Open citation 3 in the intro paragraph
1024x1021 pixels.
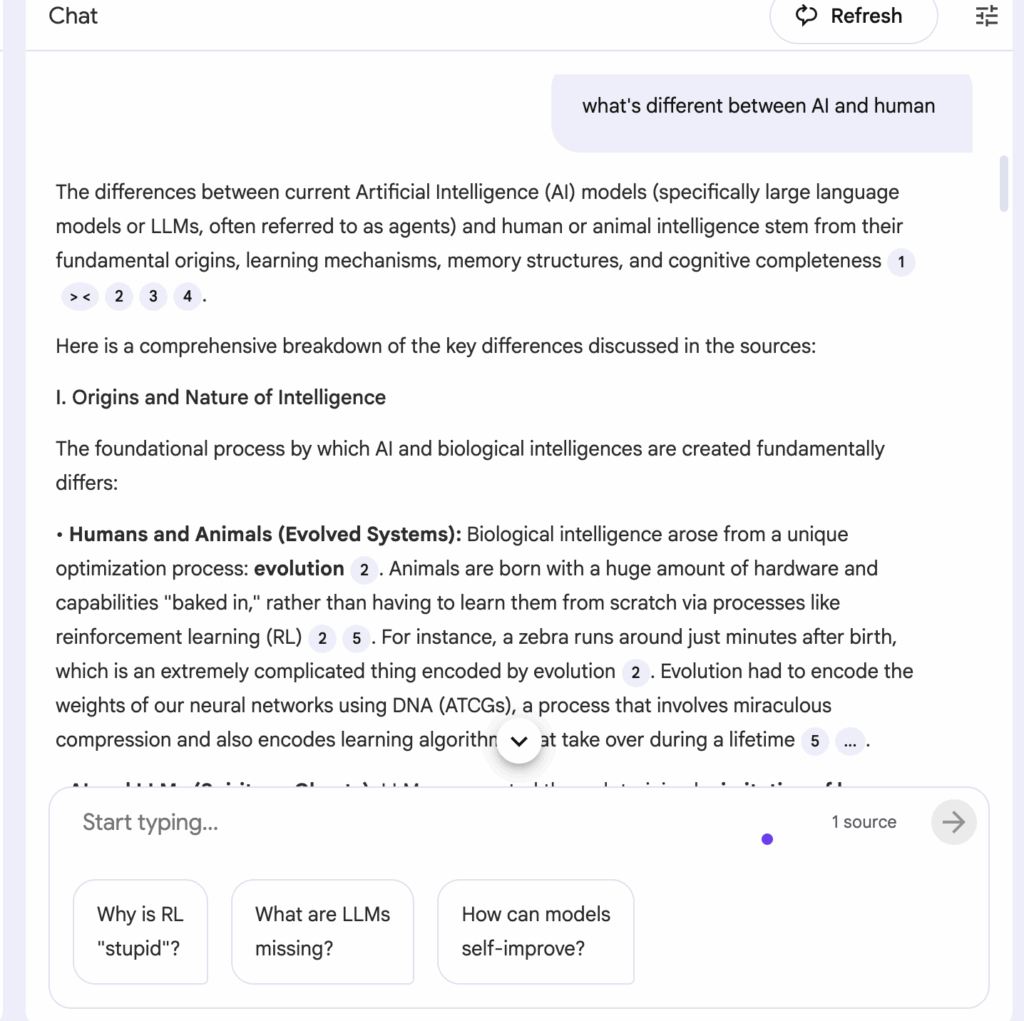[152, 296]
